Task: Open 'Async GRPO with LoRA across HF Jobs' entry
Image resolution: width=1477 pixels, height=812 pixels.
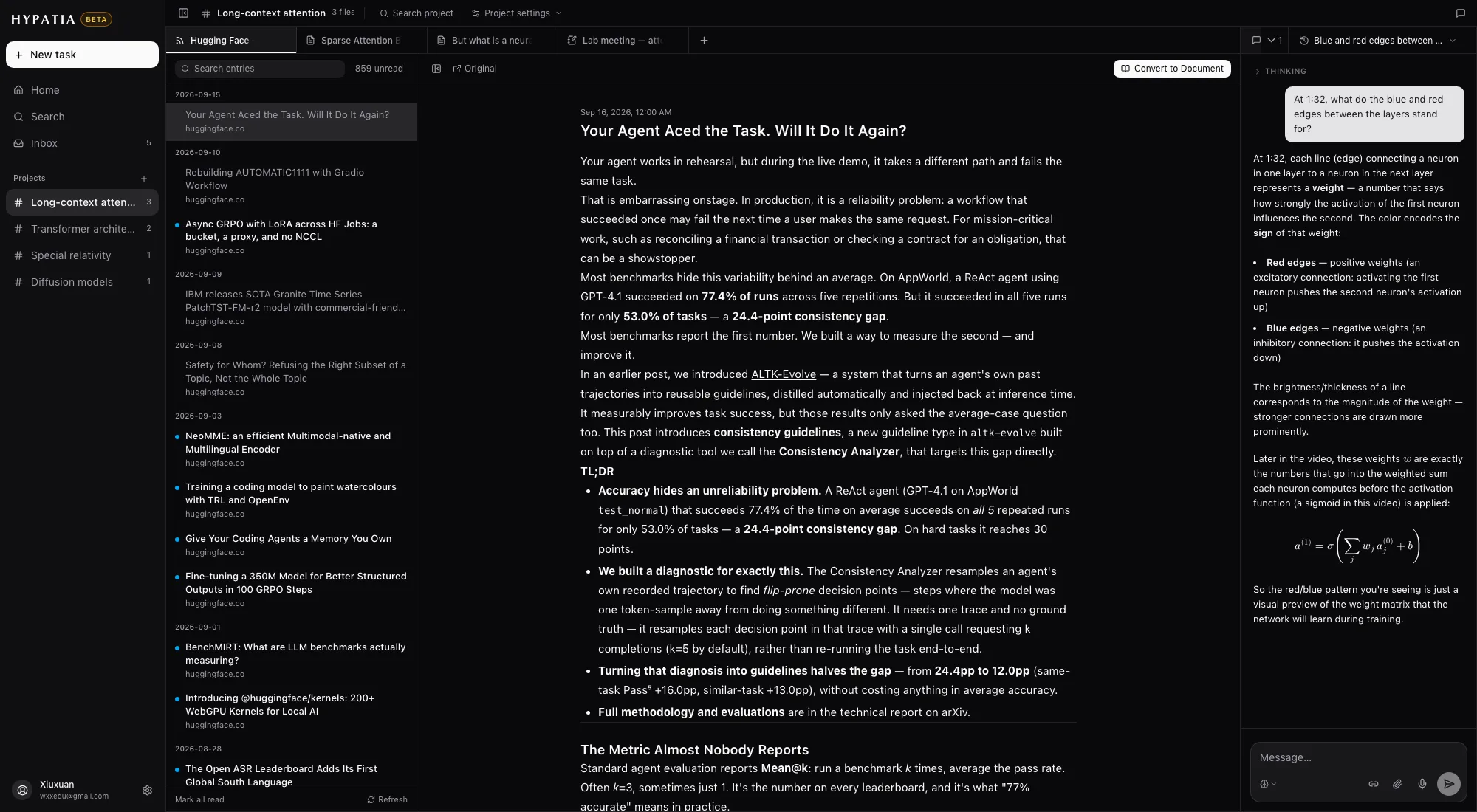Action: click(291, 236)
